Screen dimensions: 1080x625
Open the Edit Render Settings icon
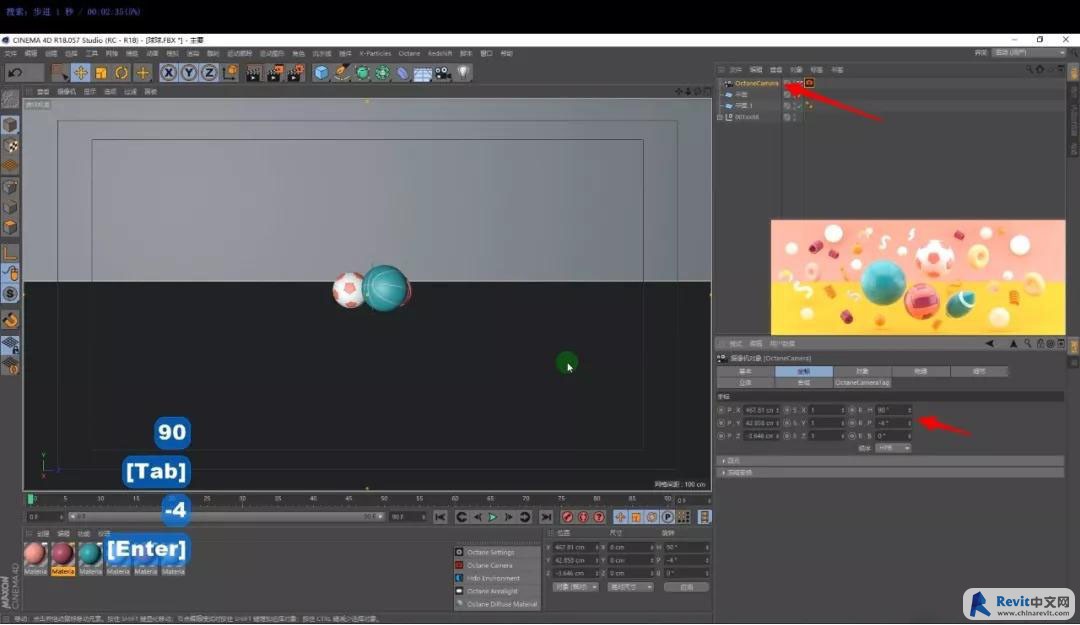coord(295,72)
